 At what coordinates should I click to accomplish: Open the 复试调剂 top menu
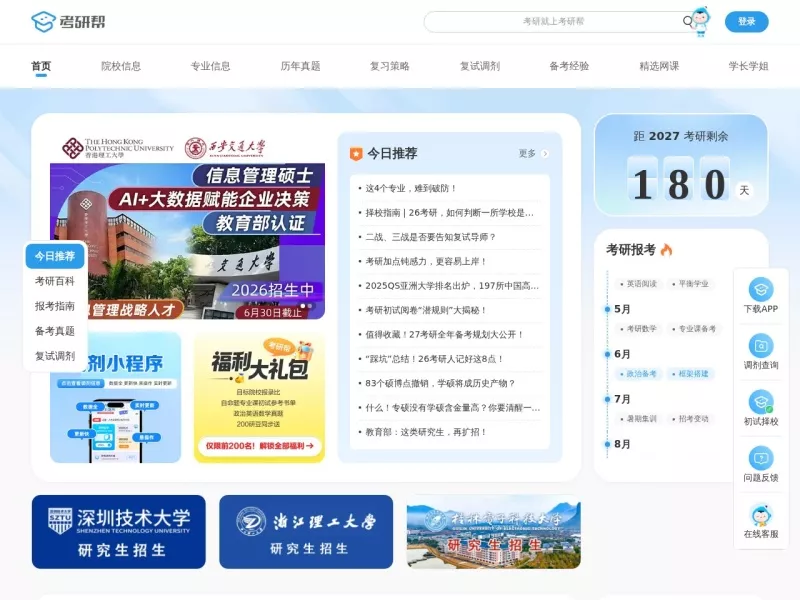[480, 66]
